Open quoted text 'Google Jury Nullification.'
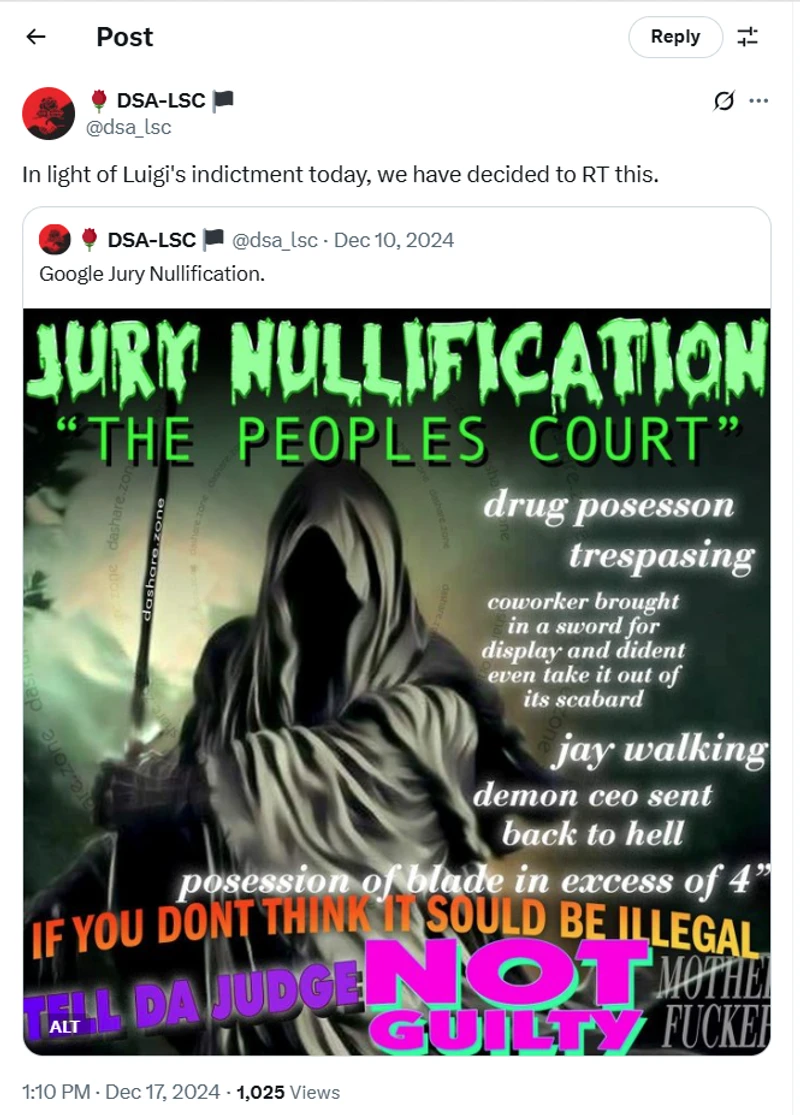 [x=152, y=274]
